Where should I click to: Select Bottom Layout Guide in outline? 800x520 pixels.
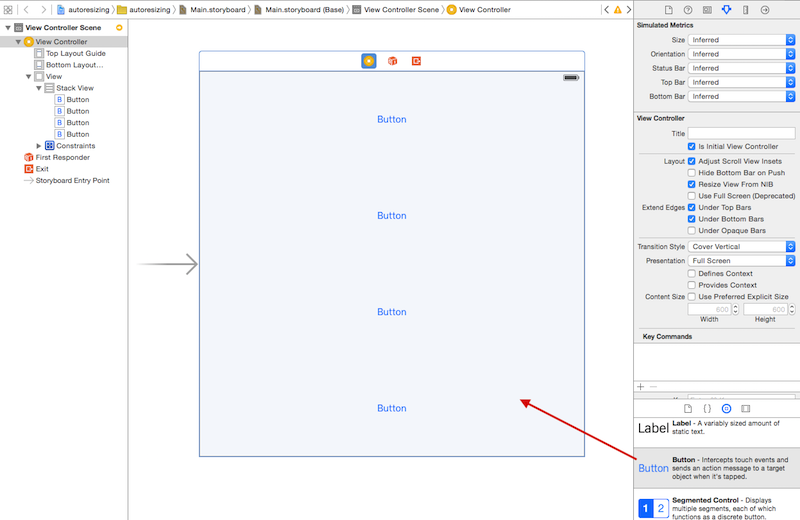point(69,65)
